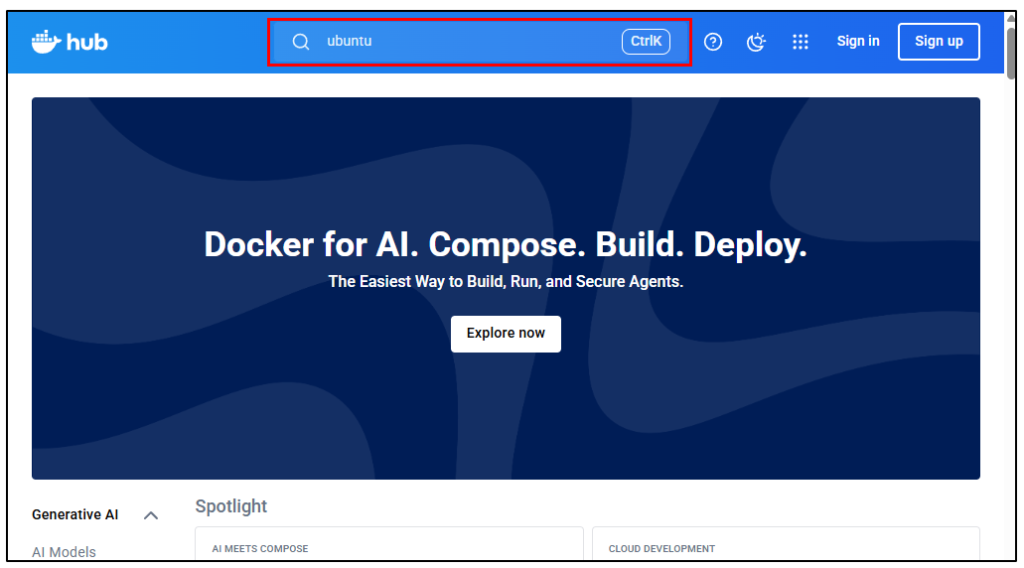Image resolution: width=1024 pixels, height=568 pixels.
Task: Click the scrollbar up arrow
Action: point(1012,19)
